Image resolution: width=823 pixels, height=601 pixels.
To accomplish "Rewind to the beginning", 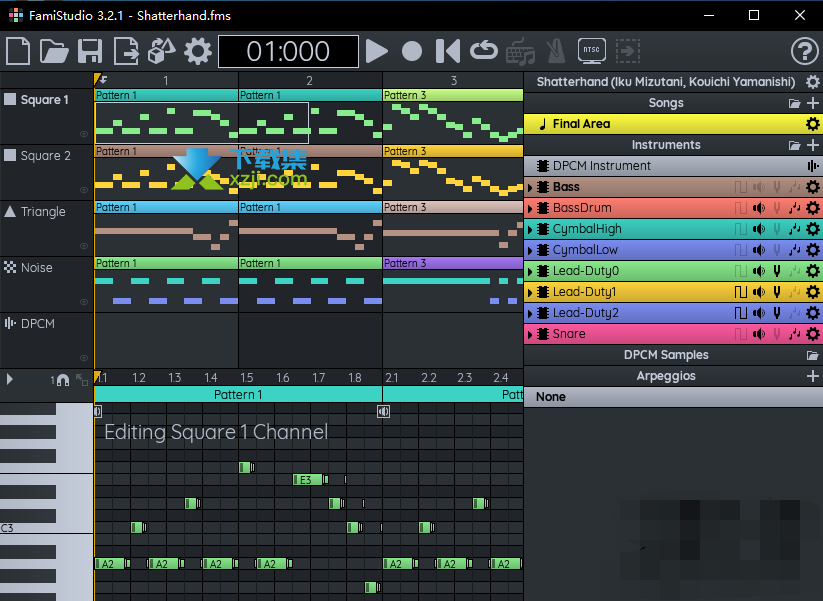I will tap(448, 51).
